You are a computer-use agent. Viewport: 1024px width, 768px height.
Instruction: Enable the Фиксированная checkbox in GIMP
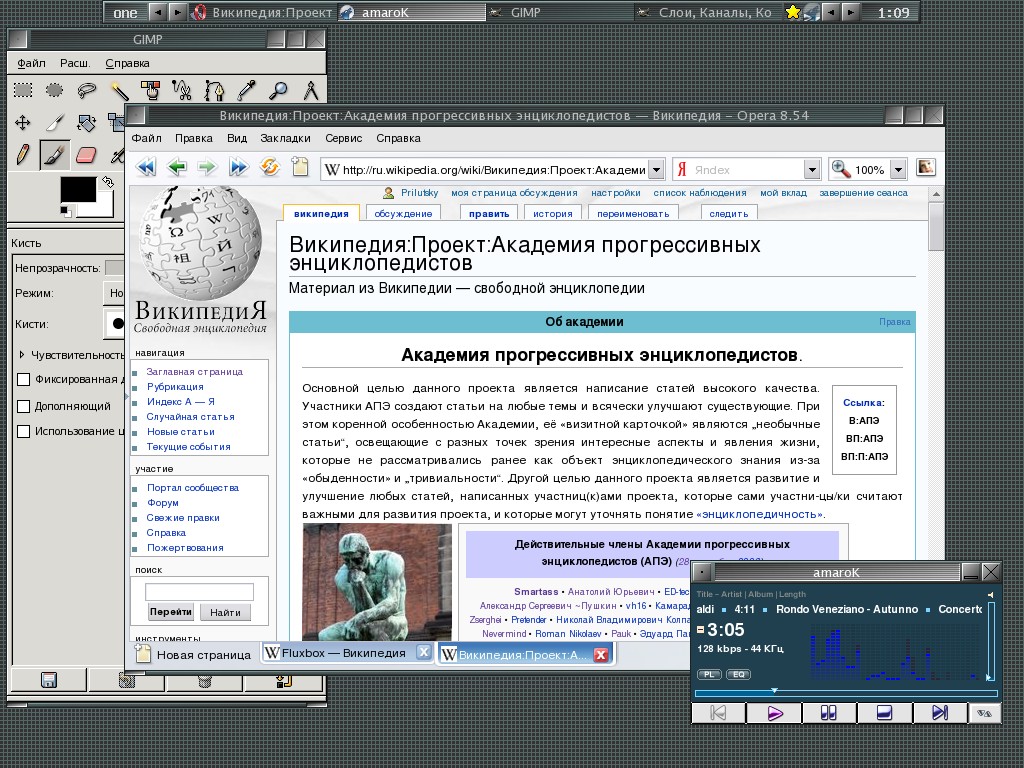point(24,379)
